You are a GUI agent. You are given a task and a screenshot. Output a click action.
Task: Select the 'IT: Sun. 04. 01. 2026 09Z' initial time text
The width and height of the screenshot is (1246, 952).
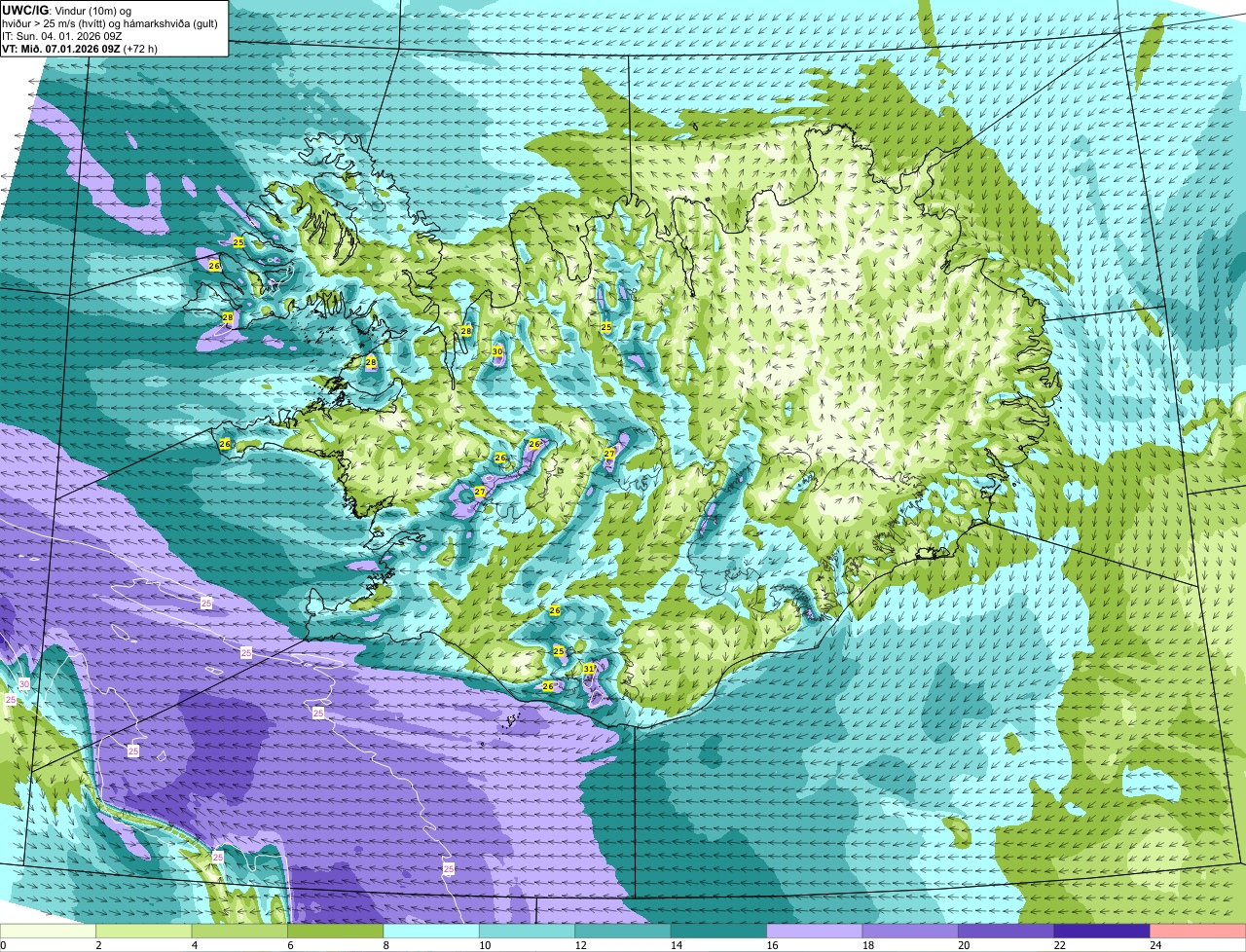(62, 35)
